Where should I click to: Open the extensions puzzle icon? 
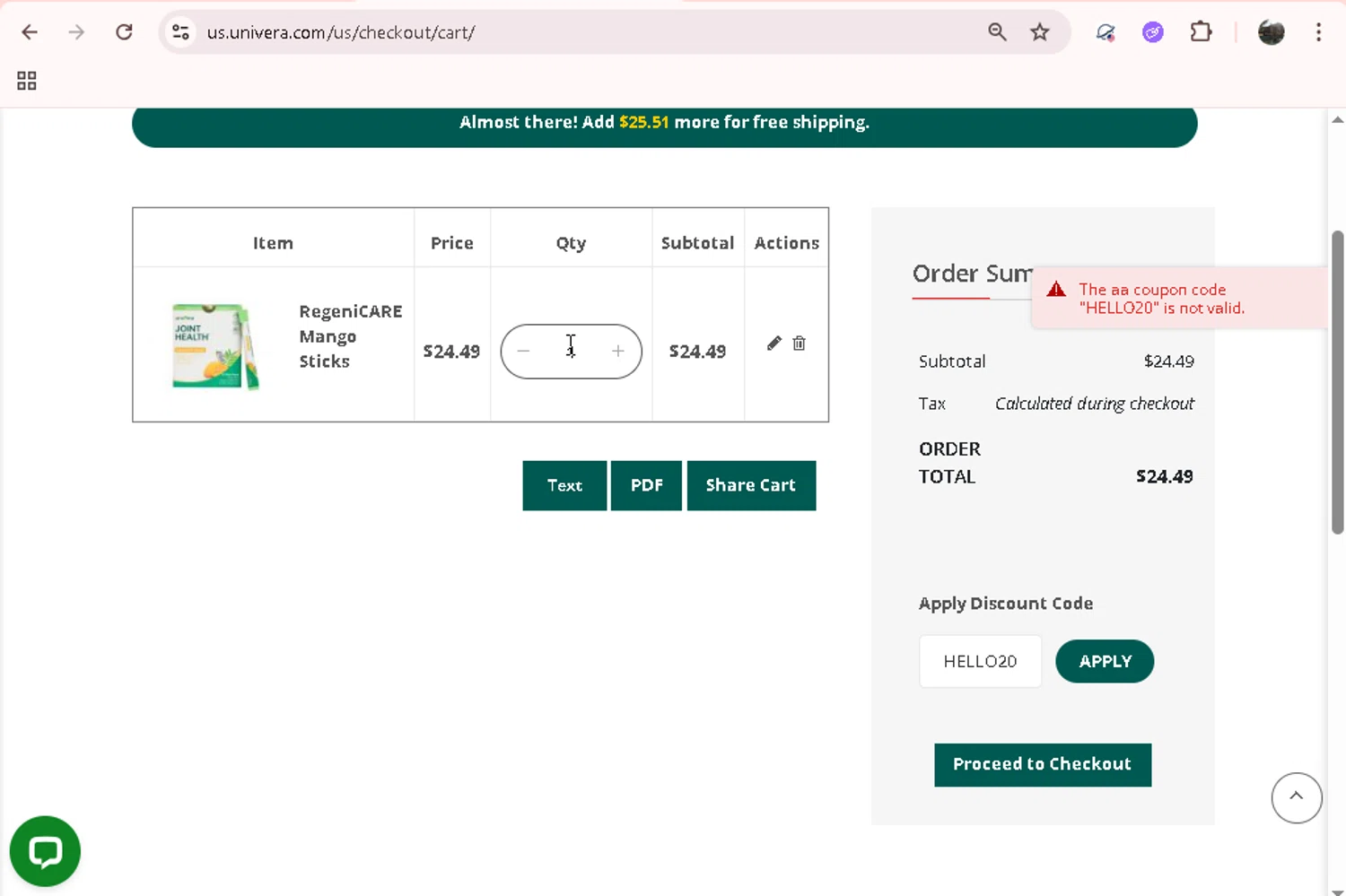[x=1201, y=32]
